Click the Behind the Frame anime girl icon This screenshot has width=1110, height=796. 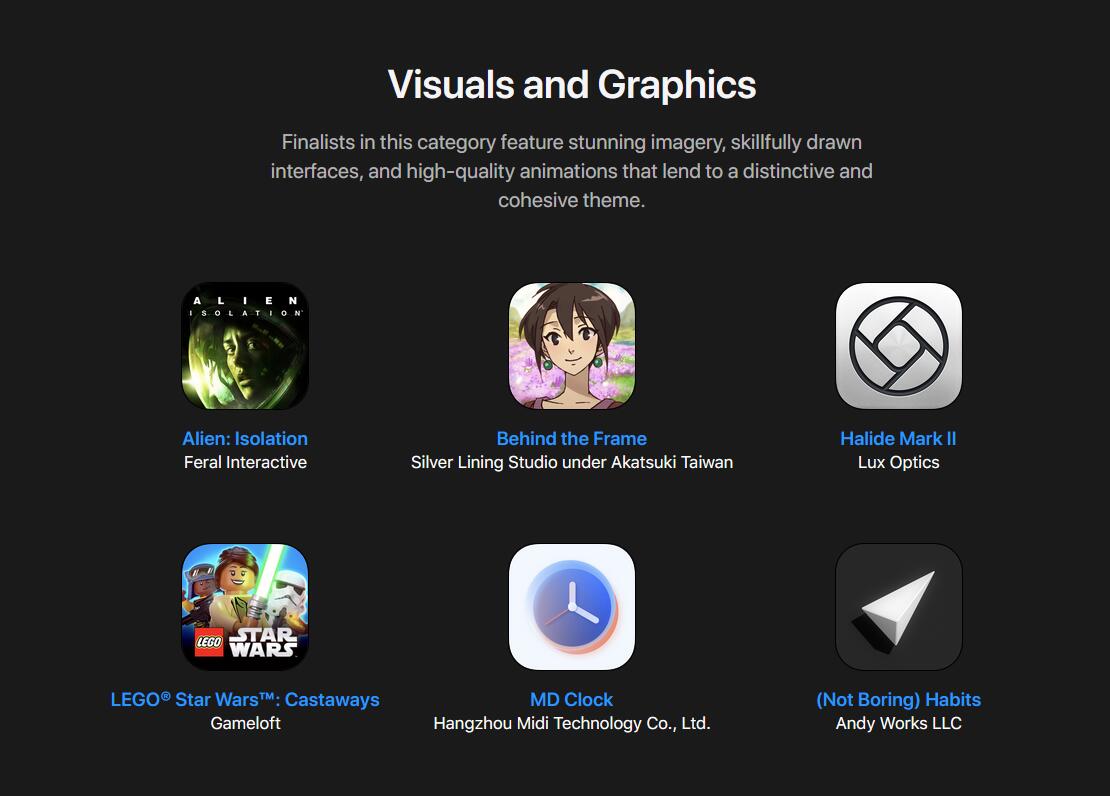572,346
